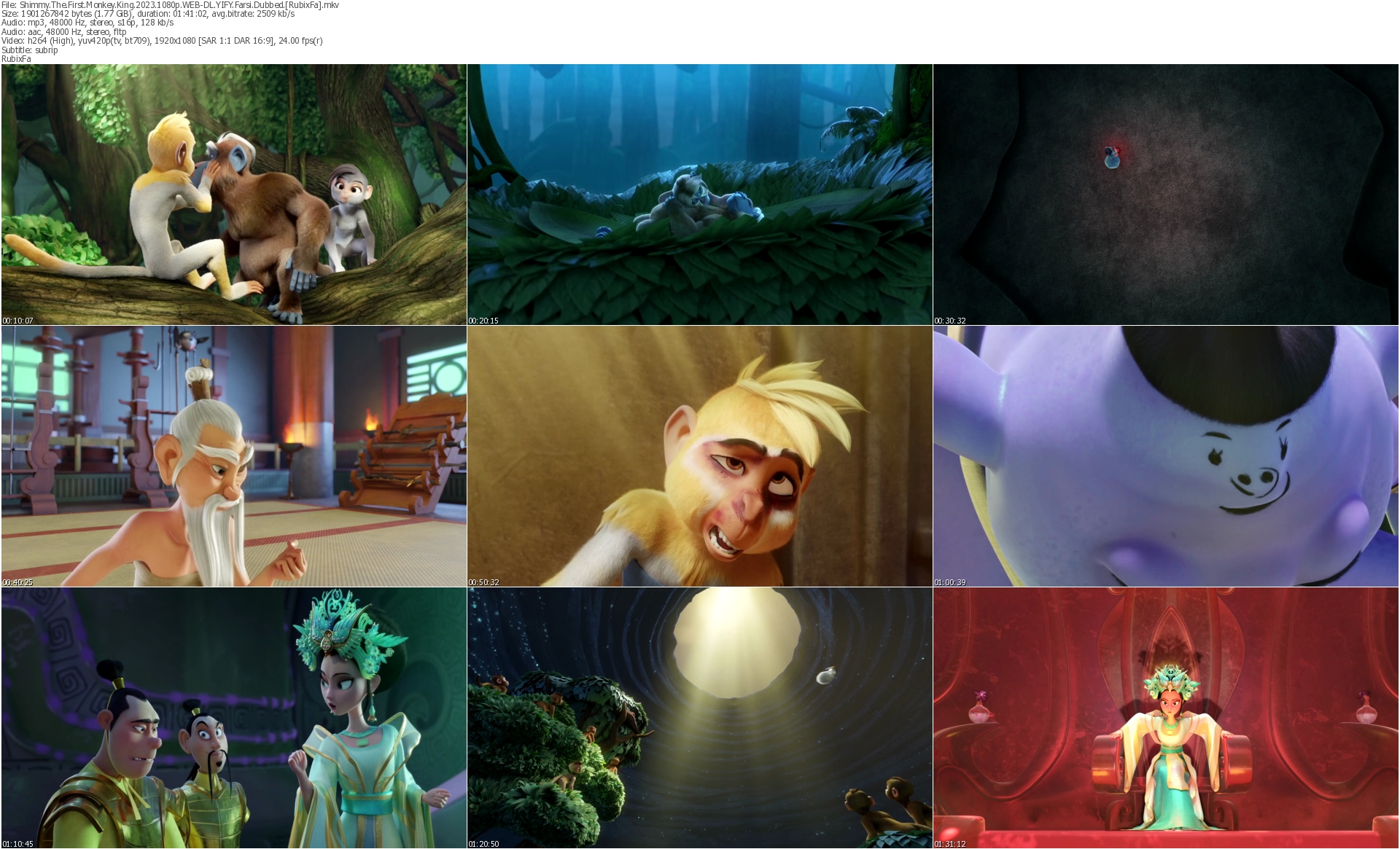This screenshot has width=1400, height=849.
Task: Click the Audio aac stereo fltp line
Action: point(64,32)
